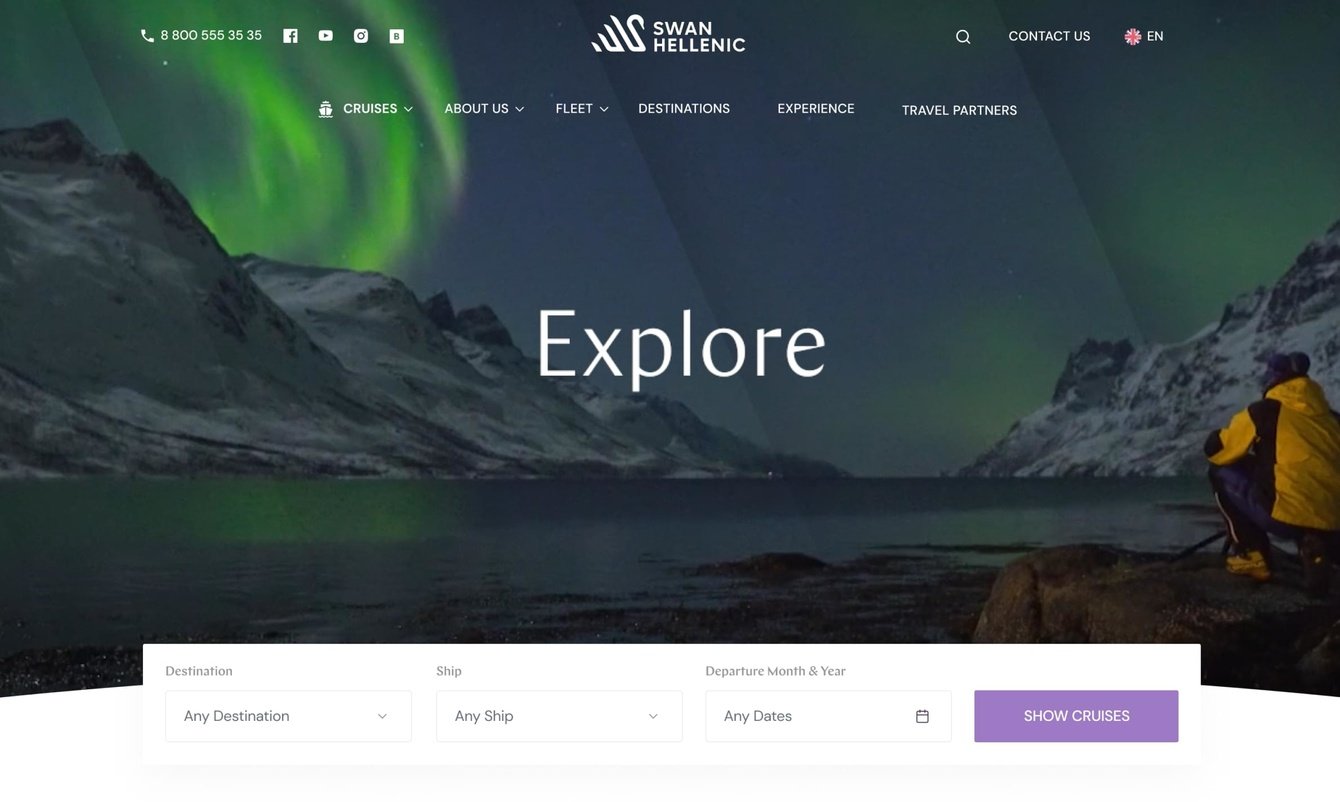Image resolution: width=1340 pixels, height=802 pixels.
Task: Select the Any Dates departure field
Action: click(828, 716)
